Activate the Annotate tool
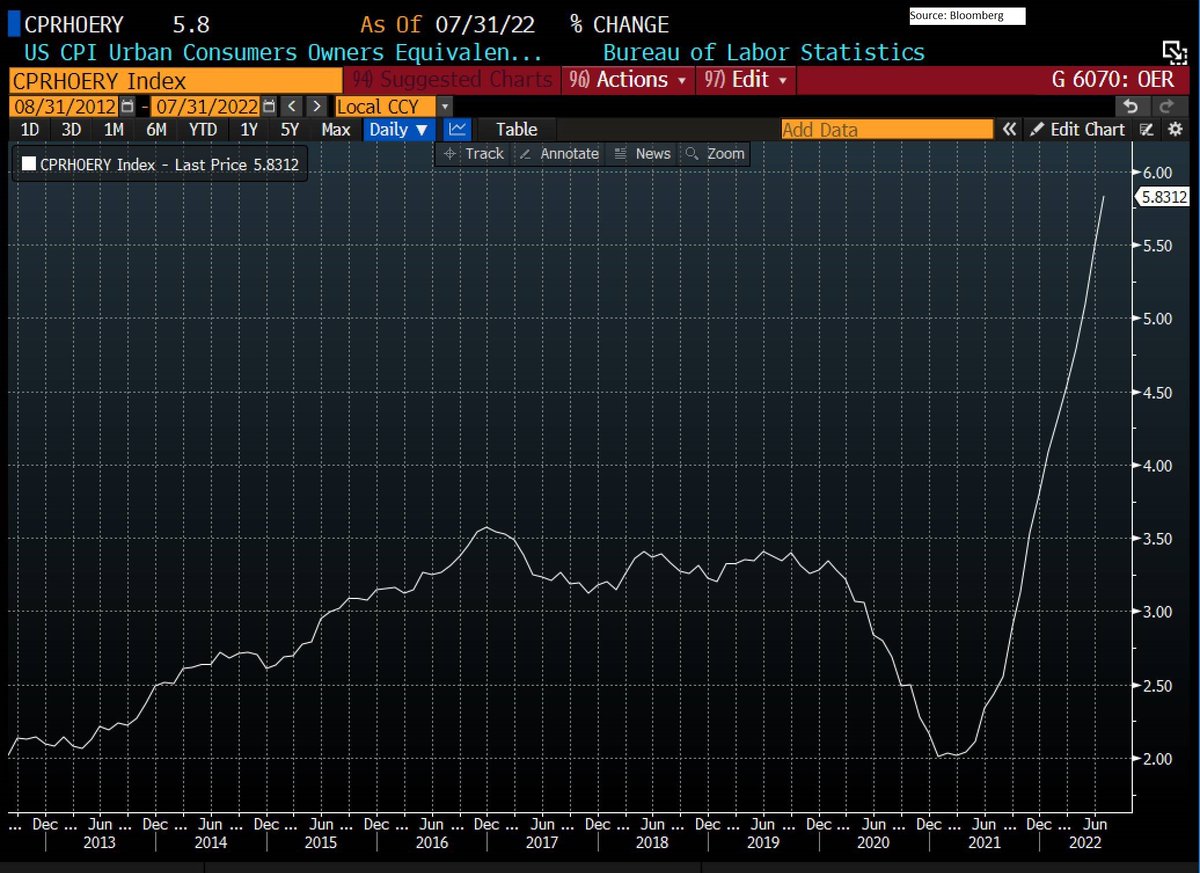Screen dimensions: 1200x873 (558, 153)
